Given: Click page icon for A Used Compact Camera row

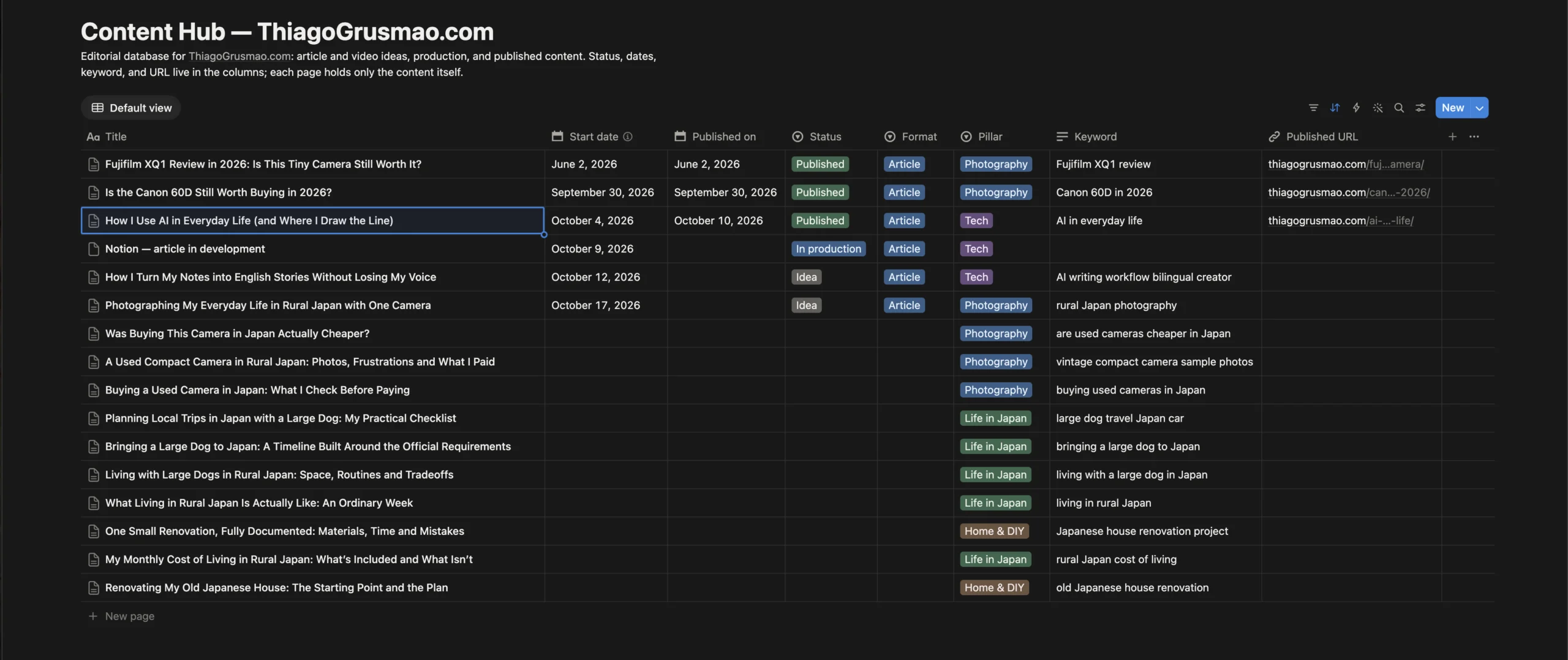Looking at the screenshot, I should click(94, 362).
